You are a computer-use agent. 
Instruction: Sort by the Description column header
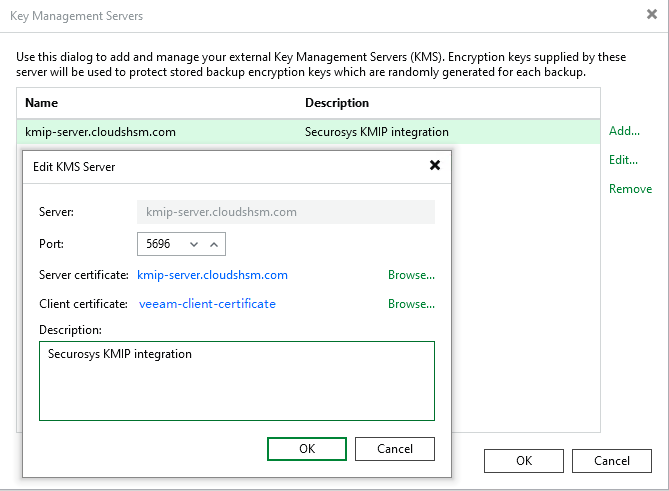(x=337, y=103)
